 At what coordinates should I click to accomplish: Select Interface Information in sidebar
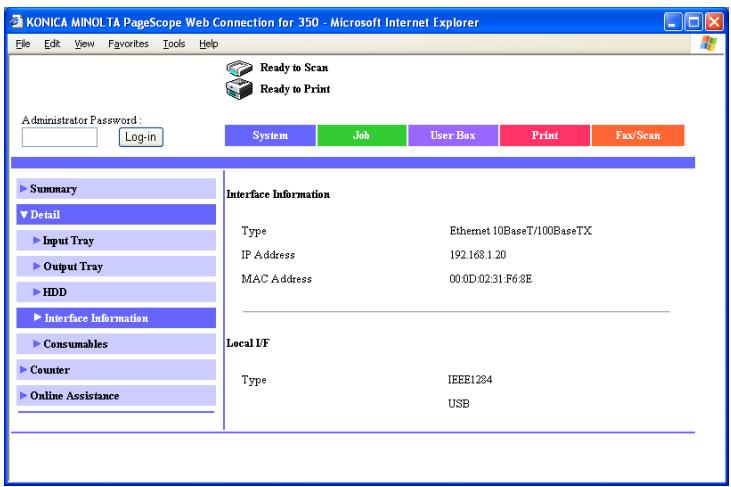pyautogui.click(x=116, y=318)
